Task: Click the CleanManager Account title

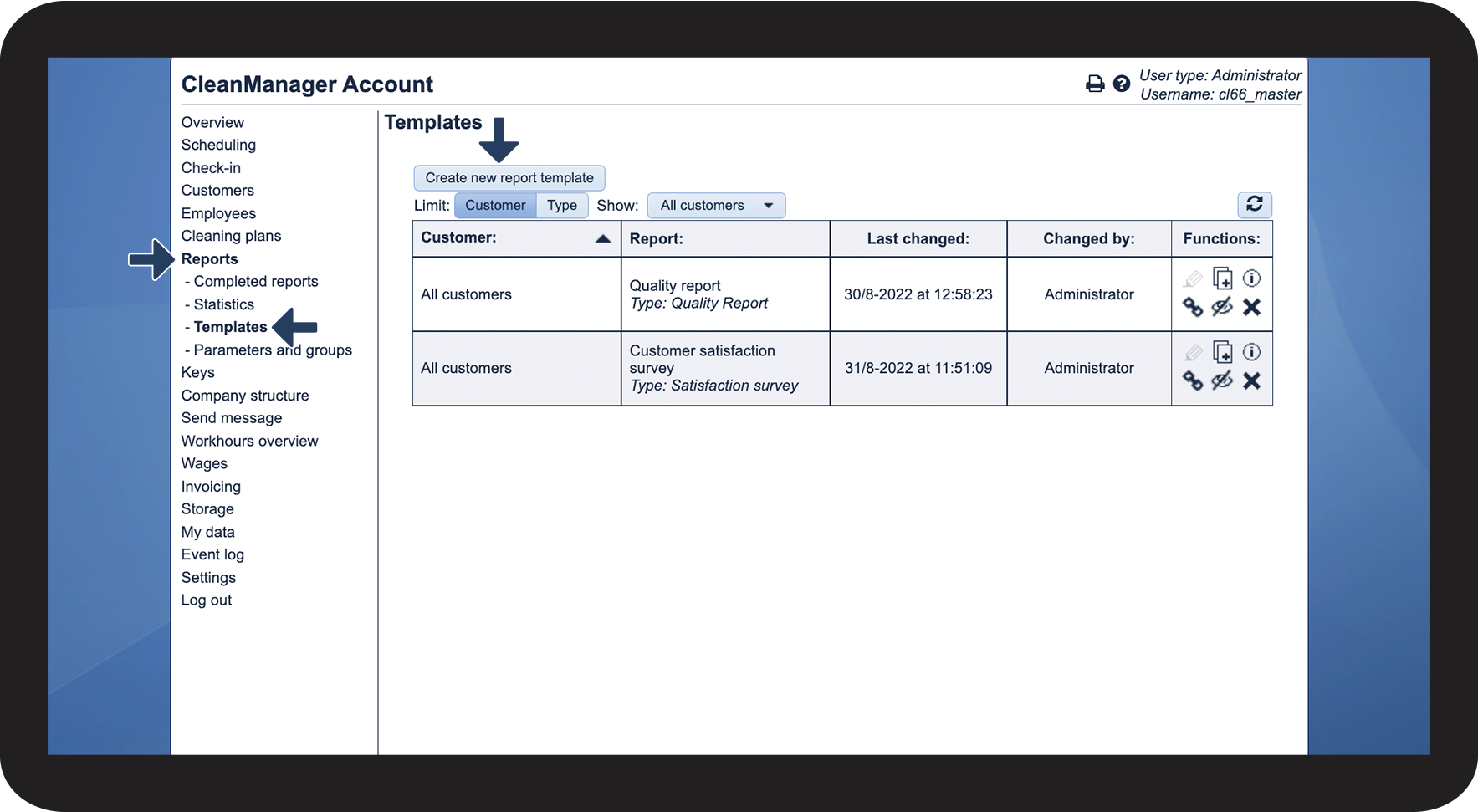Action: (307, 84)
